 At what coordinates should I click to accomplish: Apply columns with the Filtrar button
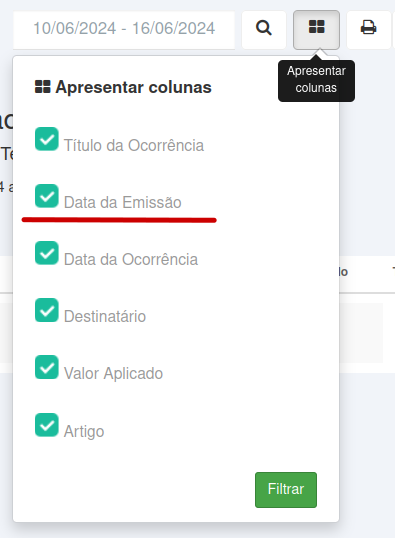[286, 490]
